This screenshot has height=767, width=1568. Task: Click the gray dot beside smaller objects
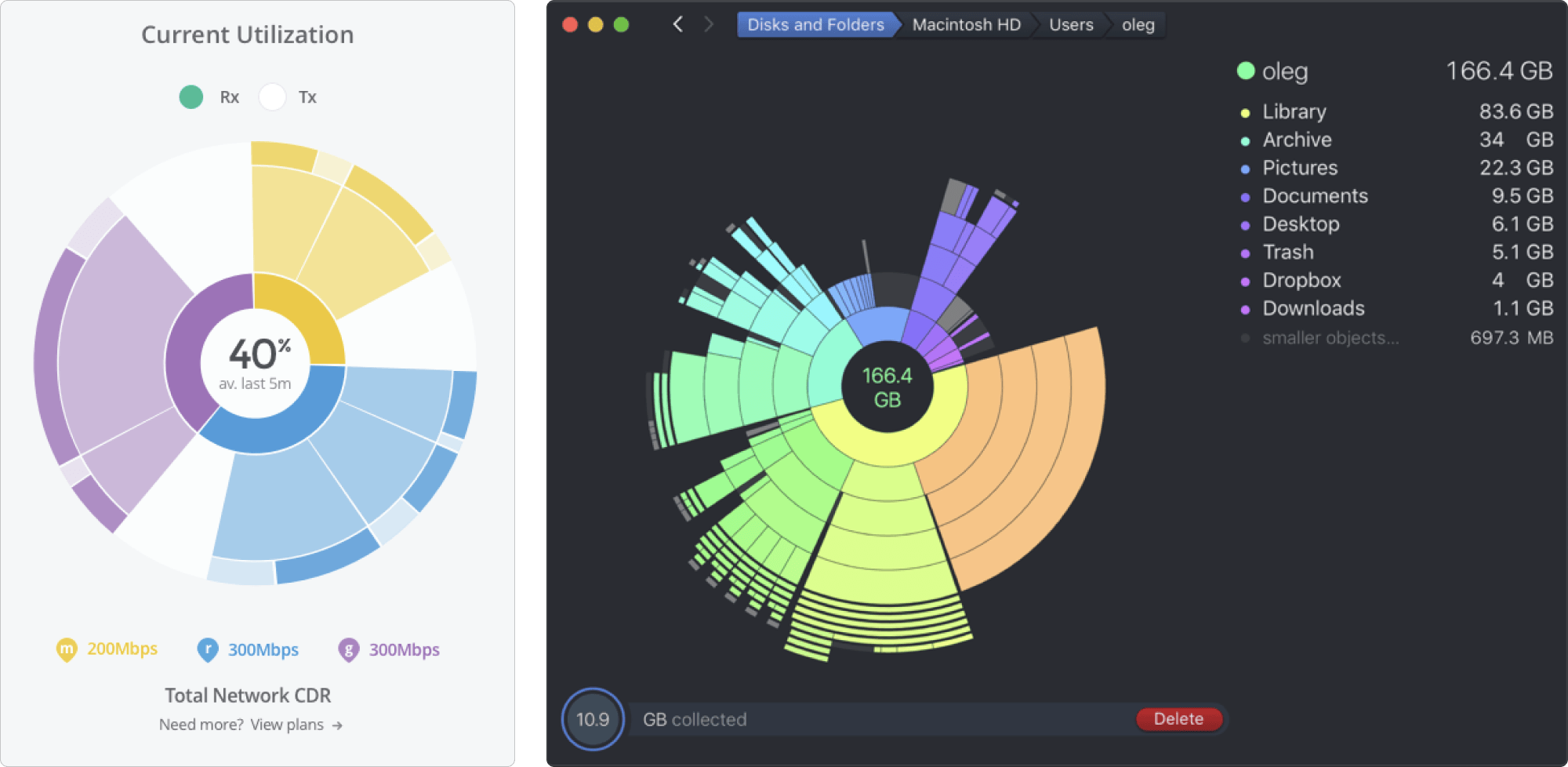tap(1244, 338)
